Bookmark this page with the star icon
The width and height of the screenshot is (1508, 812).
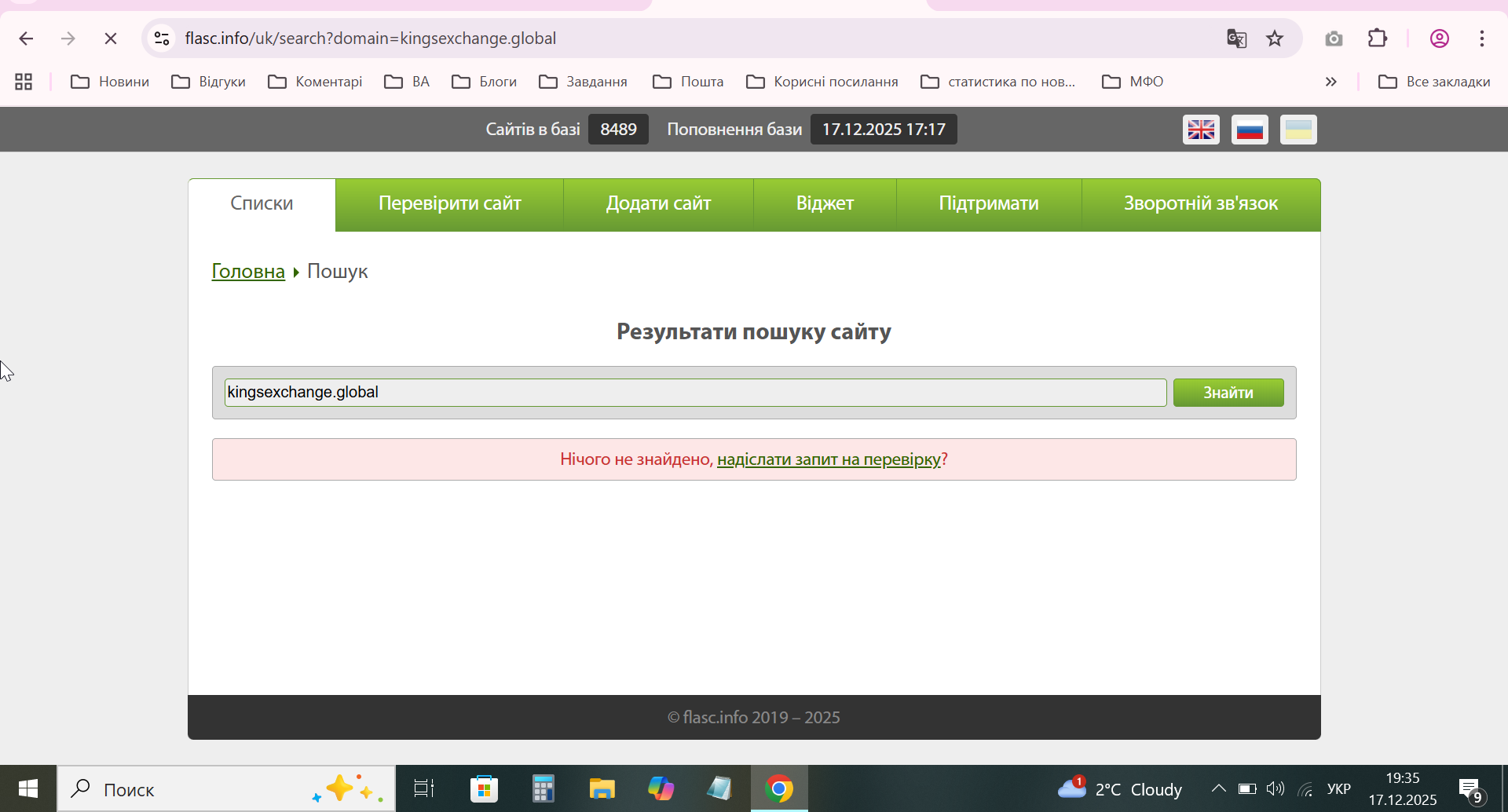click(x=1275, y=38)
